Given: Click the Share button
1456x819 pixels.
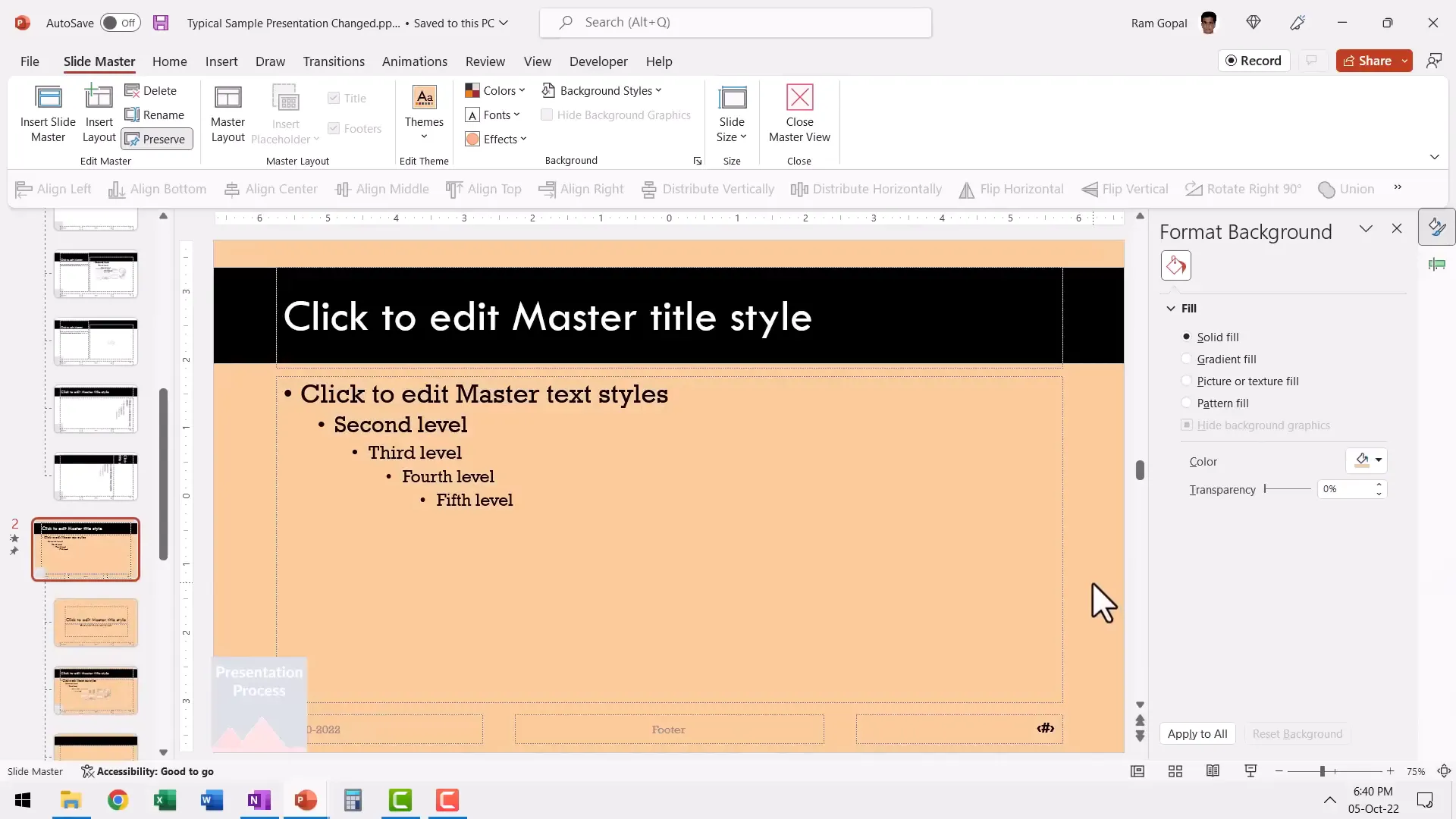Looking at the screenshot, I should 1367,61.
